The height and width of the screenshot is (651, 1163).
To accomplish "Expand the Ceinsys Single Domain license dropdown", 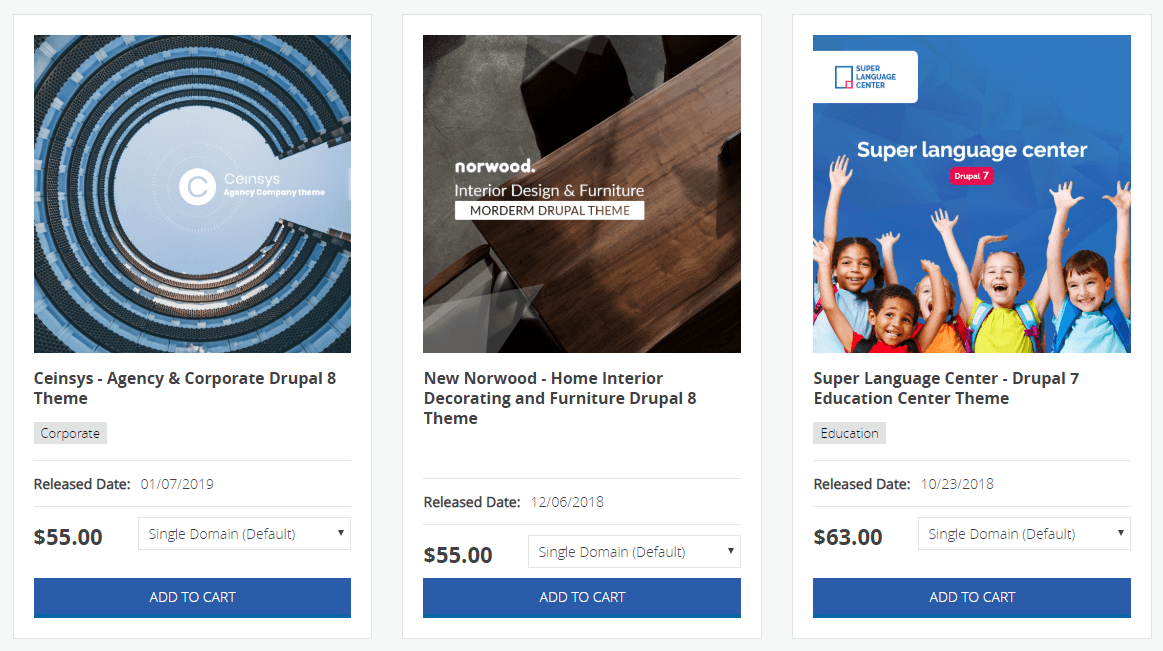I will (x=244, y=534).
